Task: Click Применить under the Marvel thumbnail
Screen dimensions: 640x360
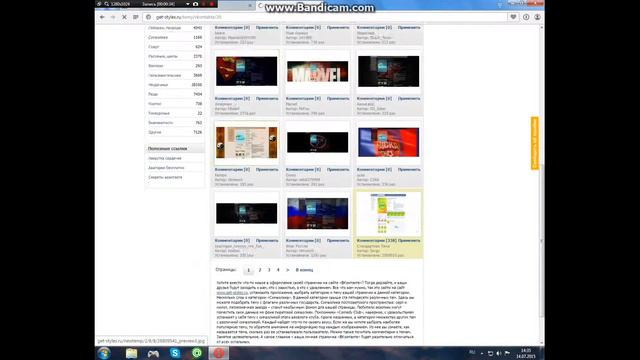Action: (338, 98)
